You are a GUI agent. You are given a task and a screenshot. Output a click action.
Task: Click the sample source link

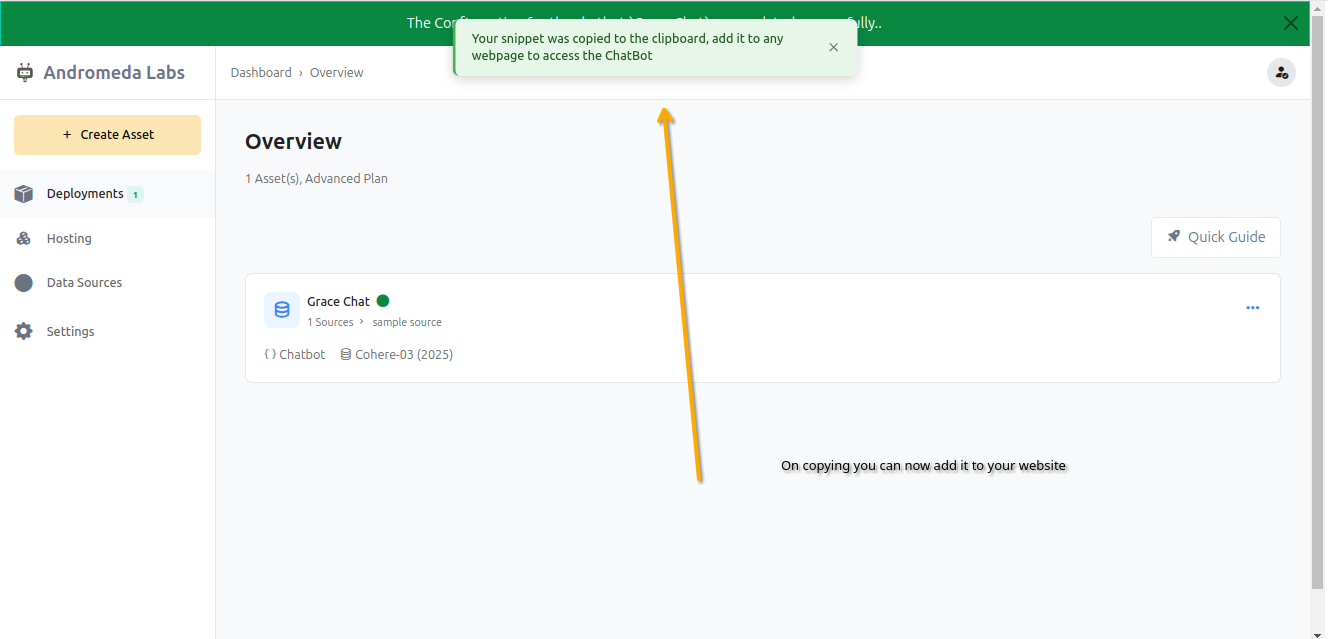pyautogui.click(x=407, y=322)
